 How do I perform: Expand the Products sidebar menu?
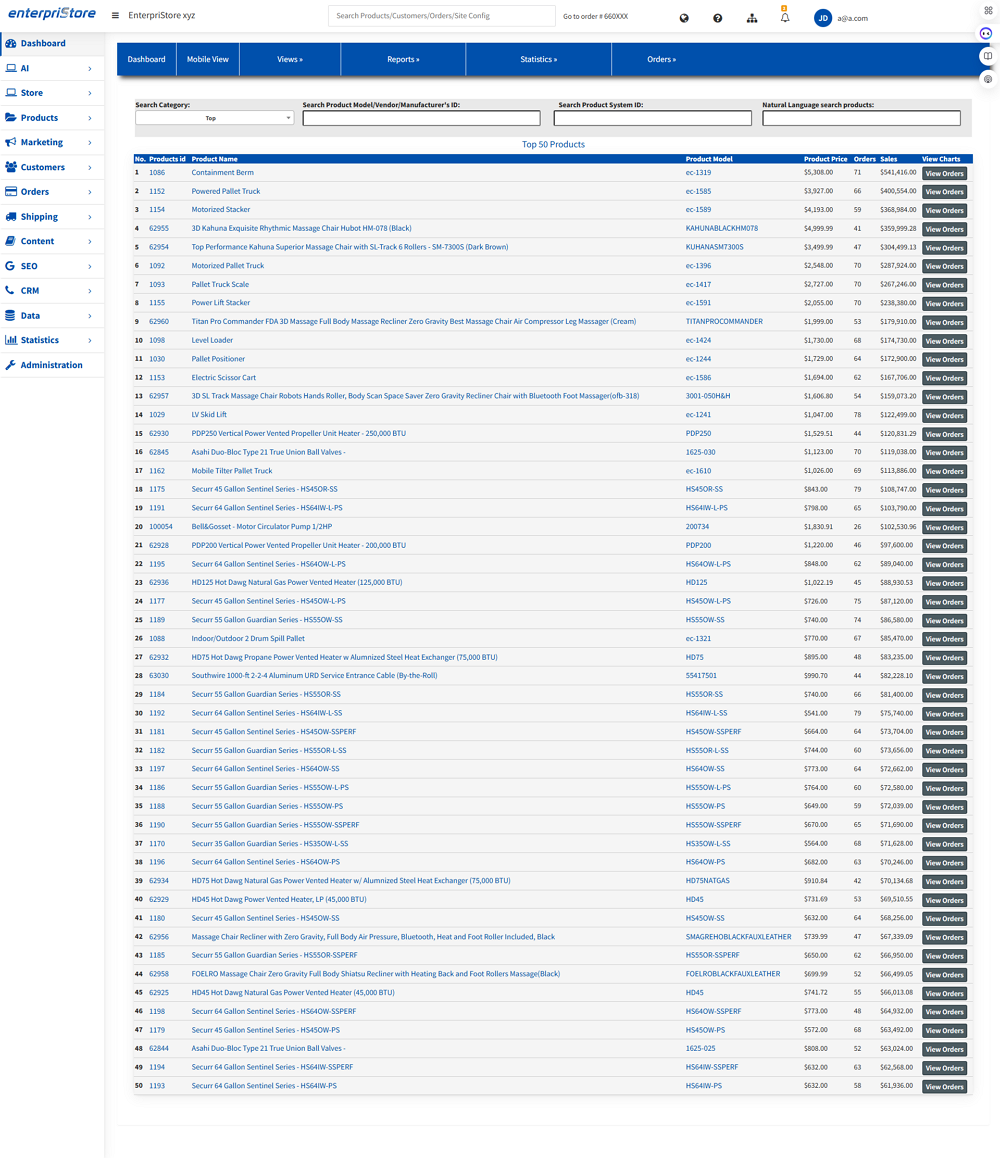[x=52, y=118]
